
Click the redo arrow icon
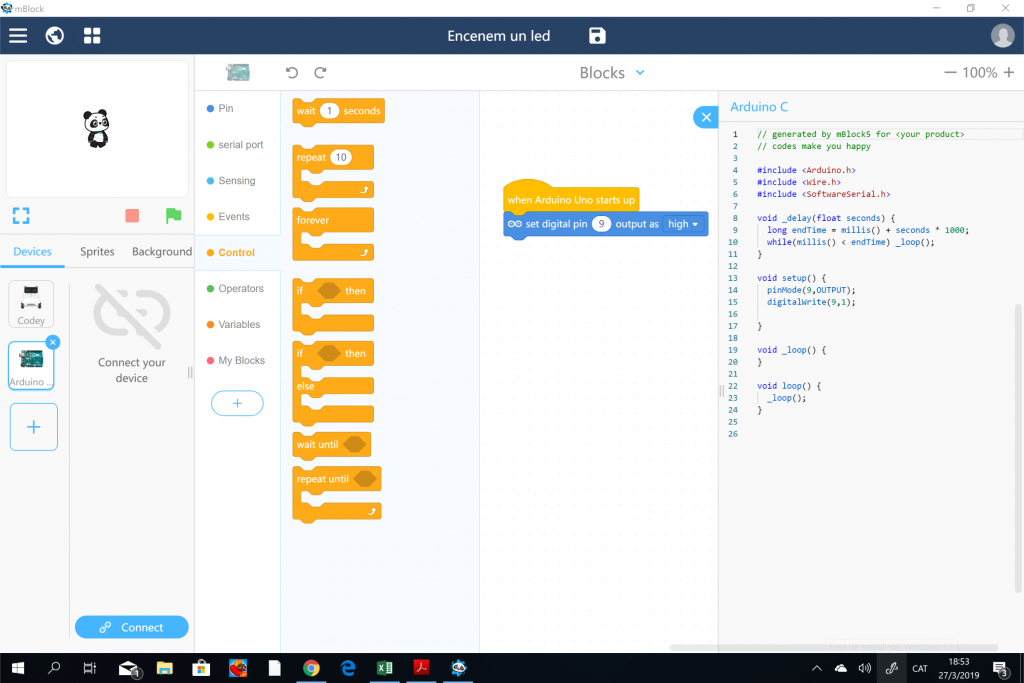321,73
